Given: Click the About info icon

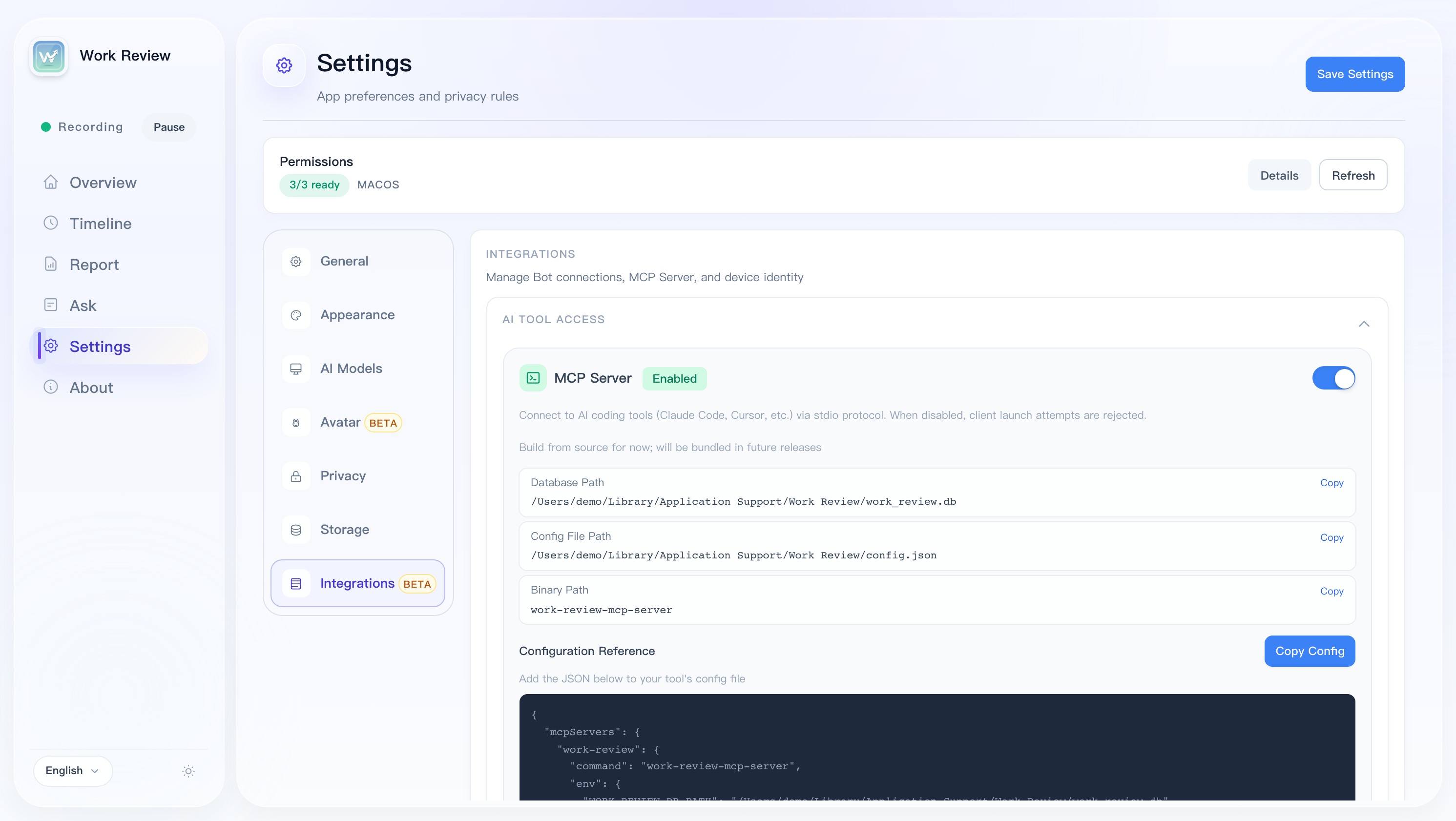Looking at the screenshot, I should pos(51,387).
